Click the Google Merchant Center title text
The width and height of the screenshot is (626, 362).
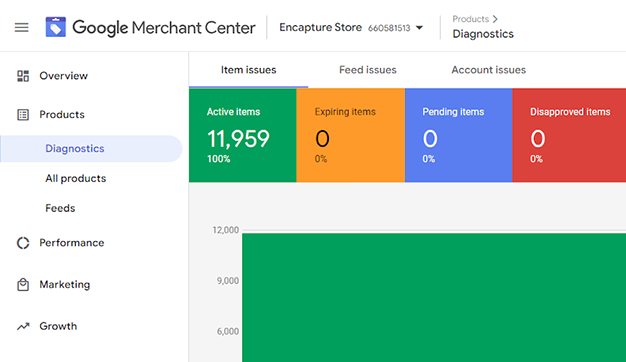(164, 28)
